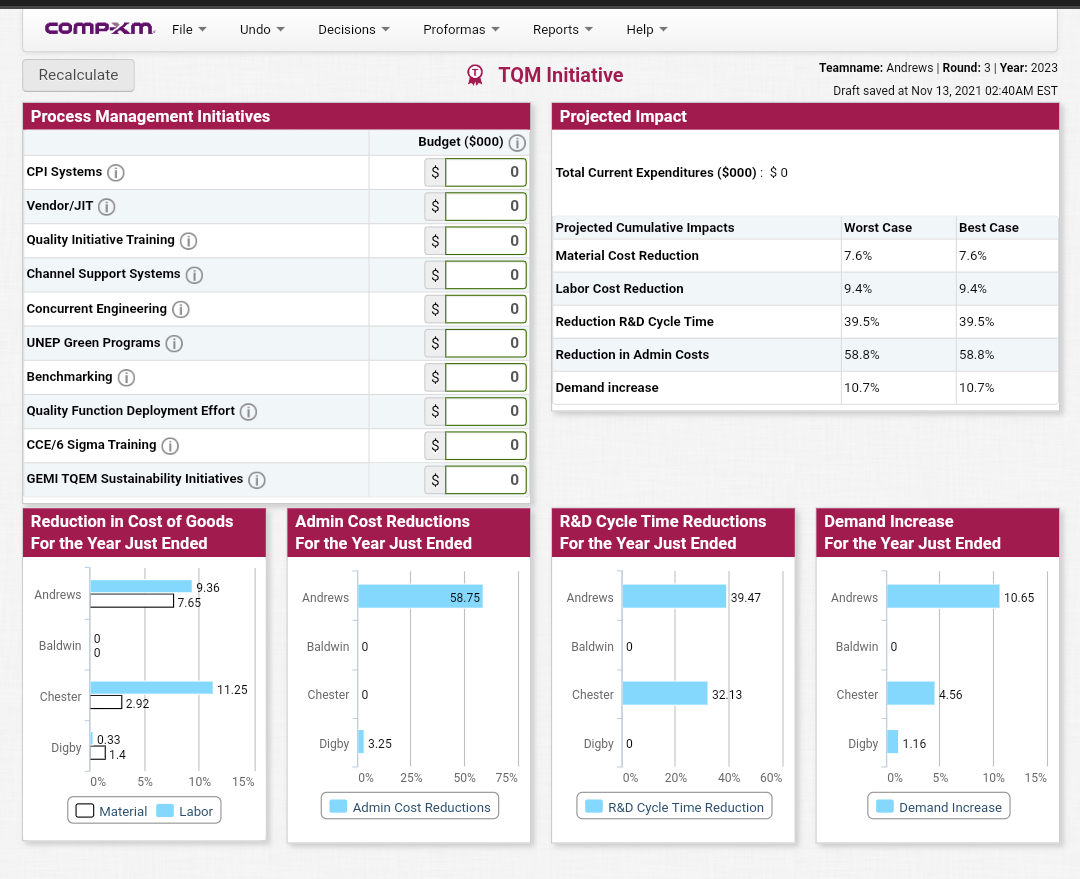
Task: Click Andrews demand increase bar 10.65
Action: pos(943,597)
